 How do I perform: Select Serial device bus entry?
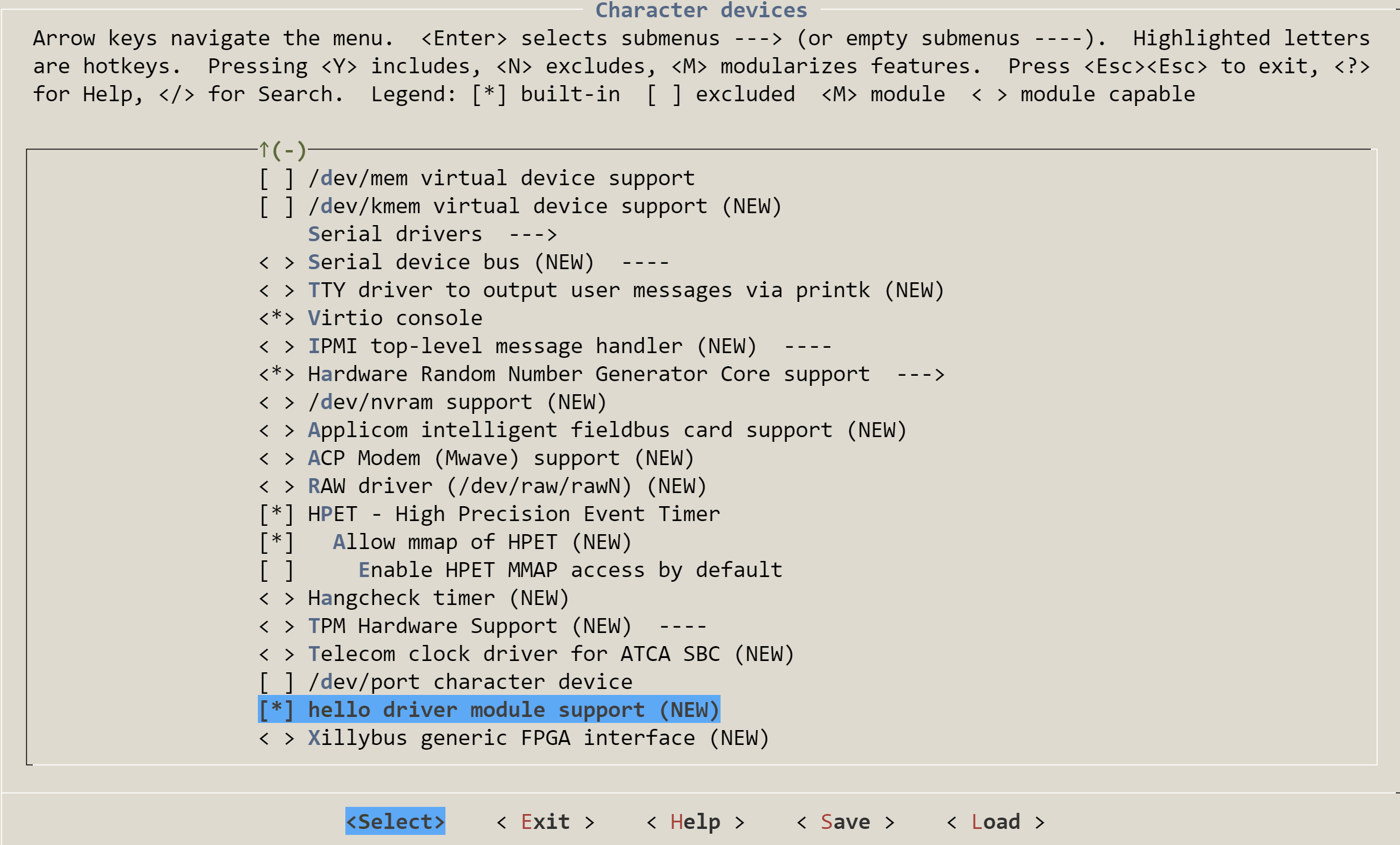[464, 262]
